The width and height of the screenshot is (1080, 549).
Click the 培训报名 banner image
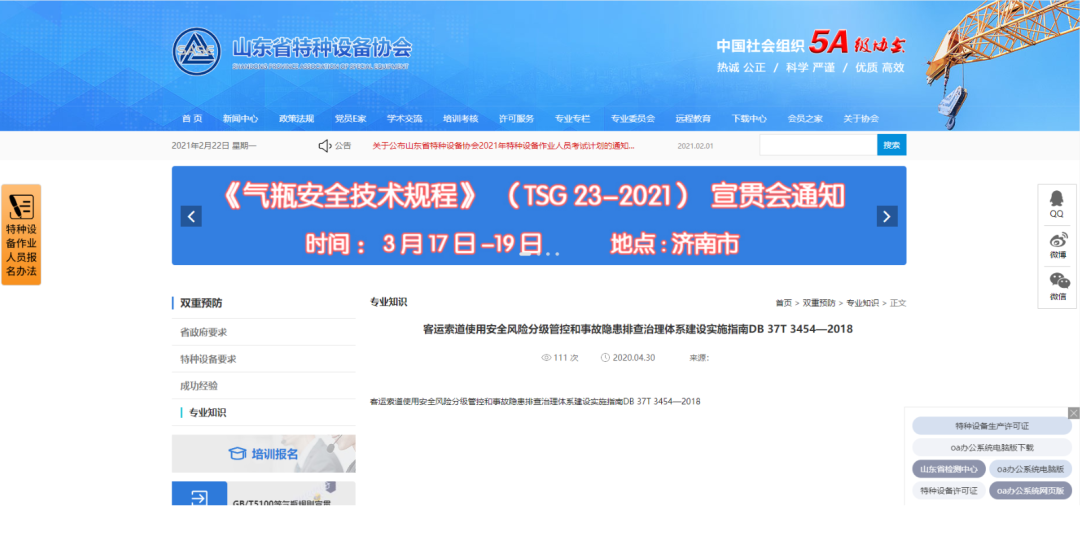coord(263,454)
